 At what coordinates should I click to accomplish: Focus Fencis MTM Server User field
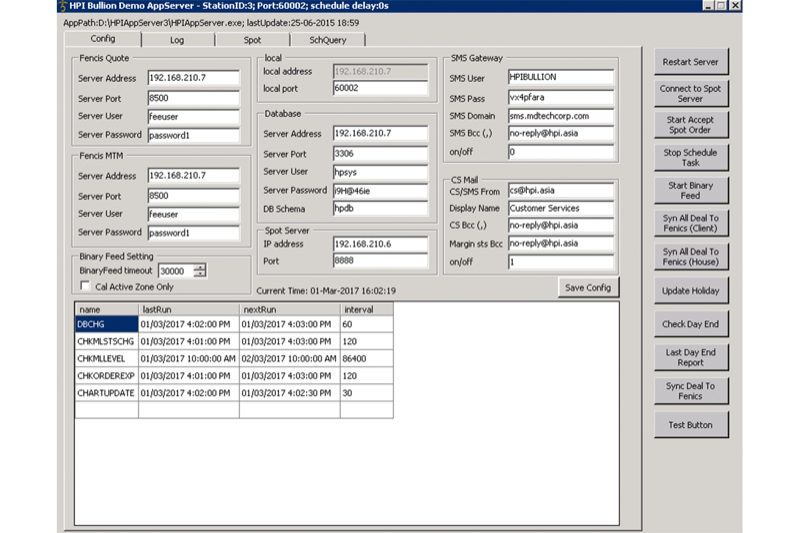193,214
